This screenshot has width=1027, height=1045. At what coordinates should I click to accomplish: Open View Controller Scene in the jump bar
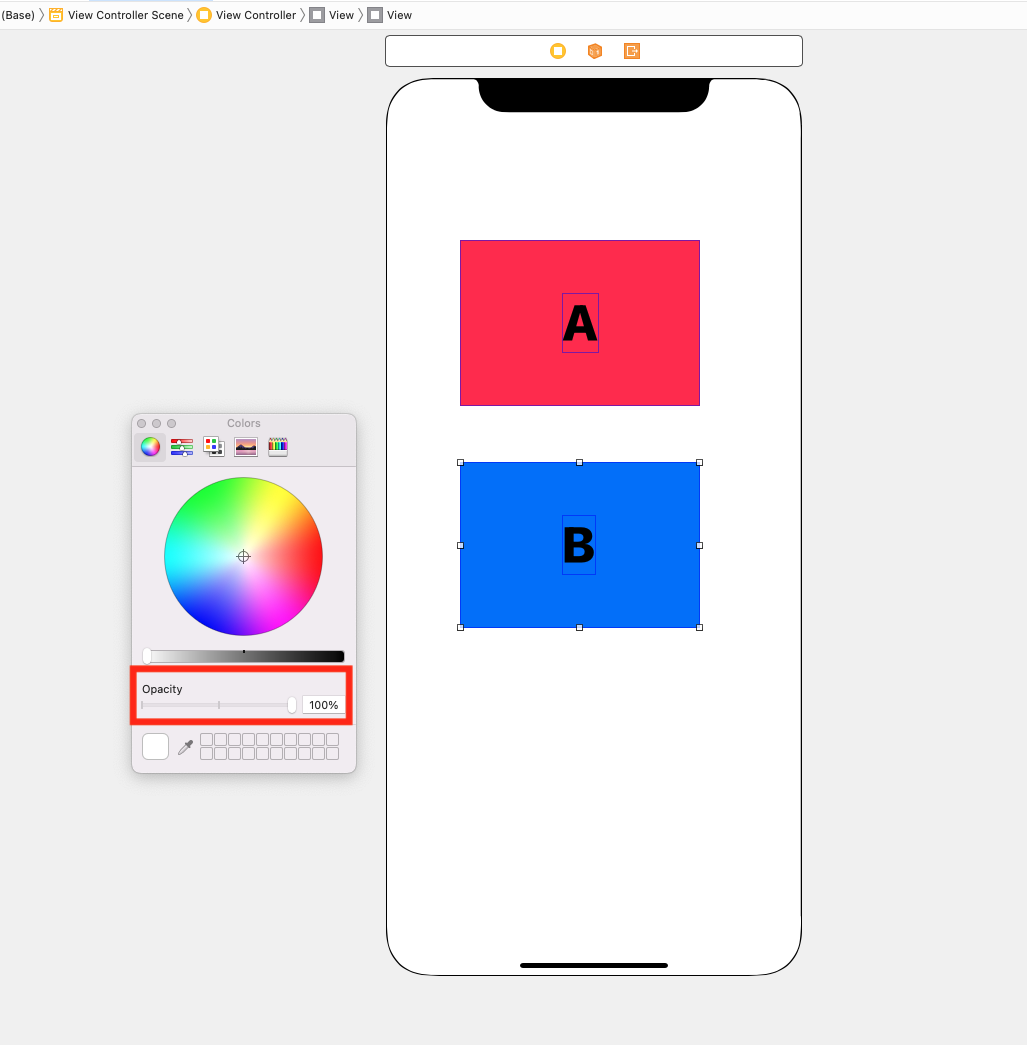117,15
